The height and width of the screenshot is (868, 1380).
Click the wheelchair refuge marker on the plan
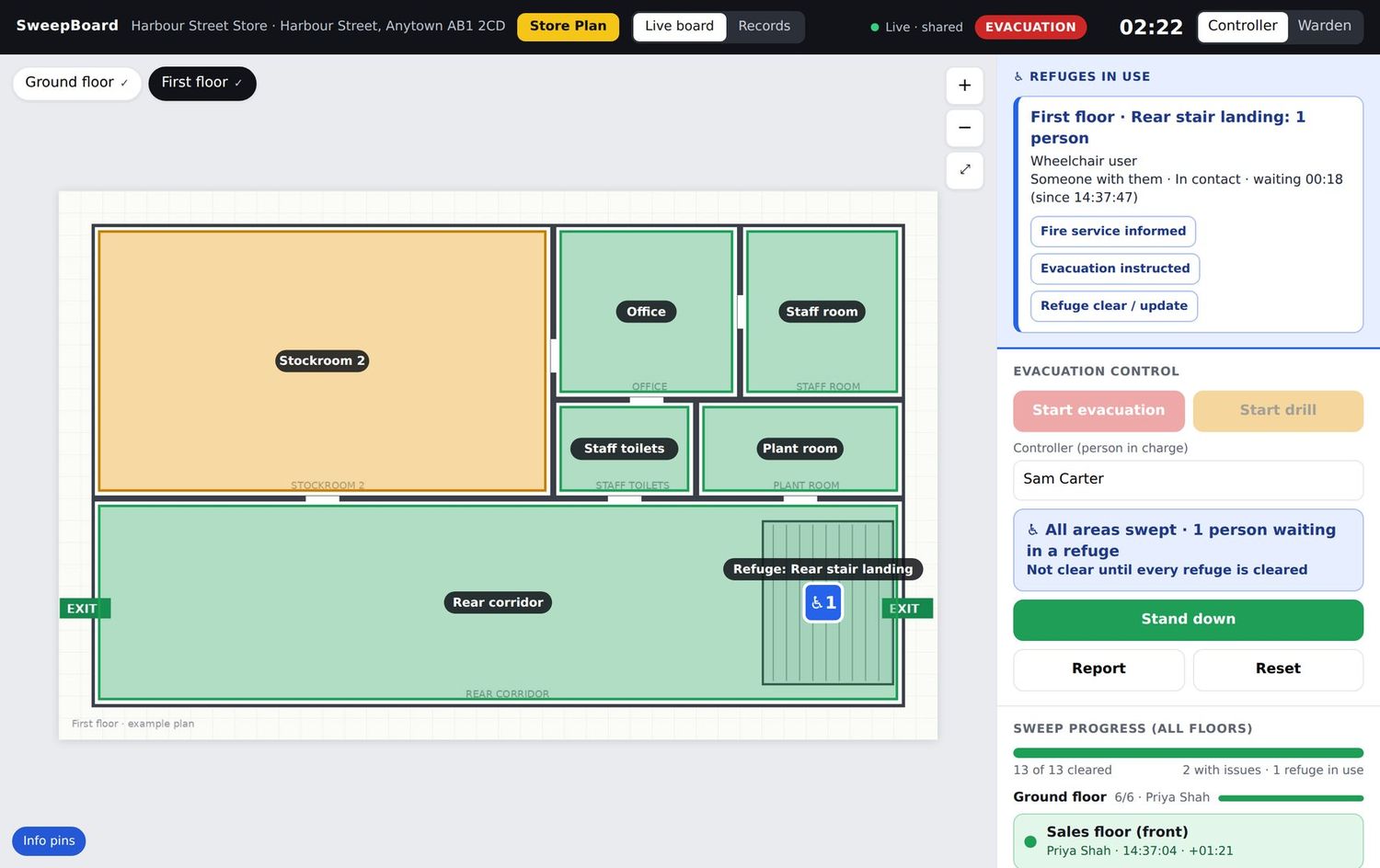tap(823, 603)
